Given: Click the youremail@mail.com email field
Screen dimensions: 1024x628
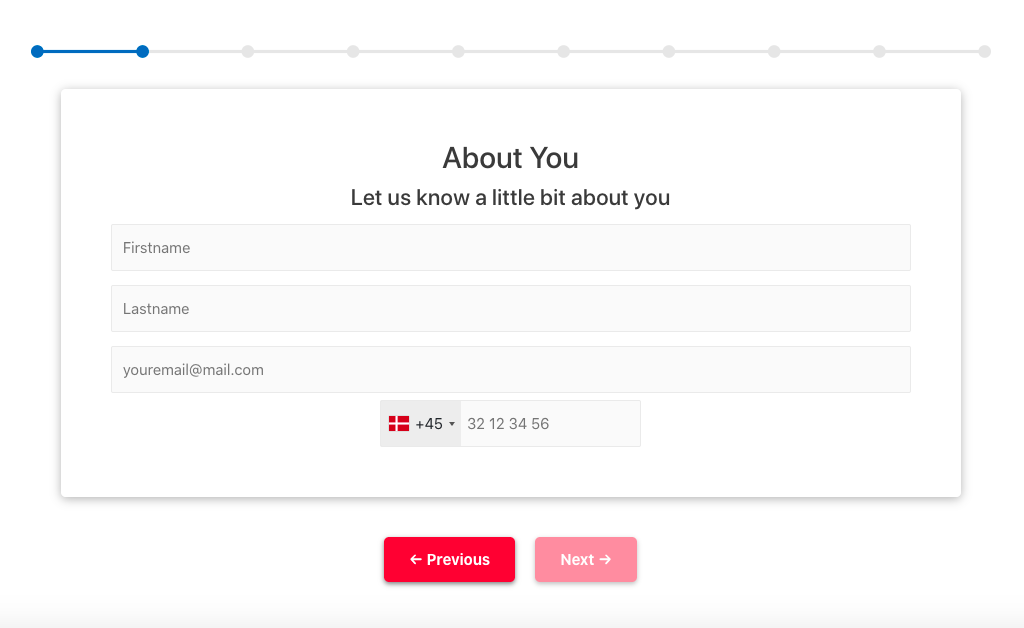Looking at the screenshot, I should pyautogui.click(x=511, y=369).
